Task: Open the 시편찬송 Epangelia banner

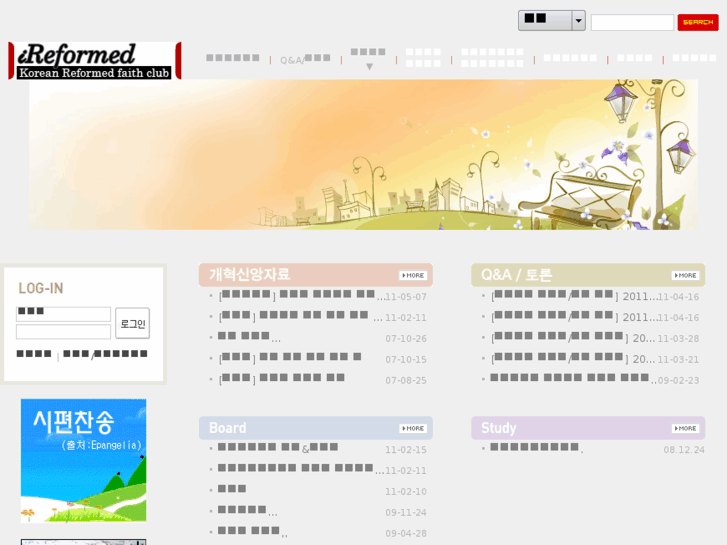Action: 83,461
